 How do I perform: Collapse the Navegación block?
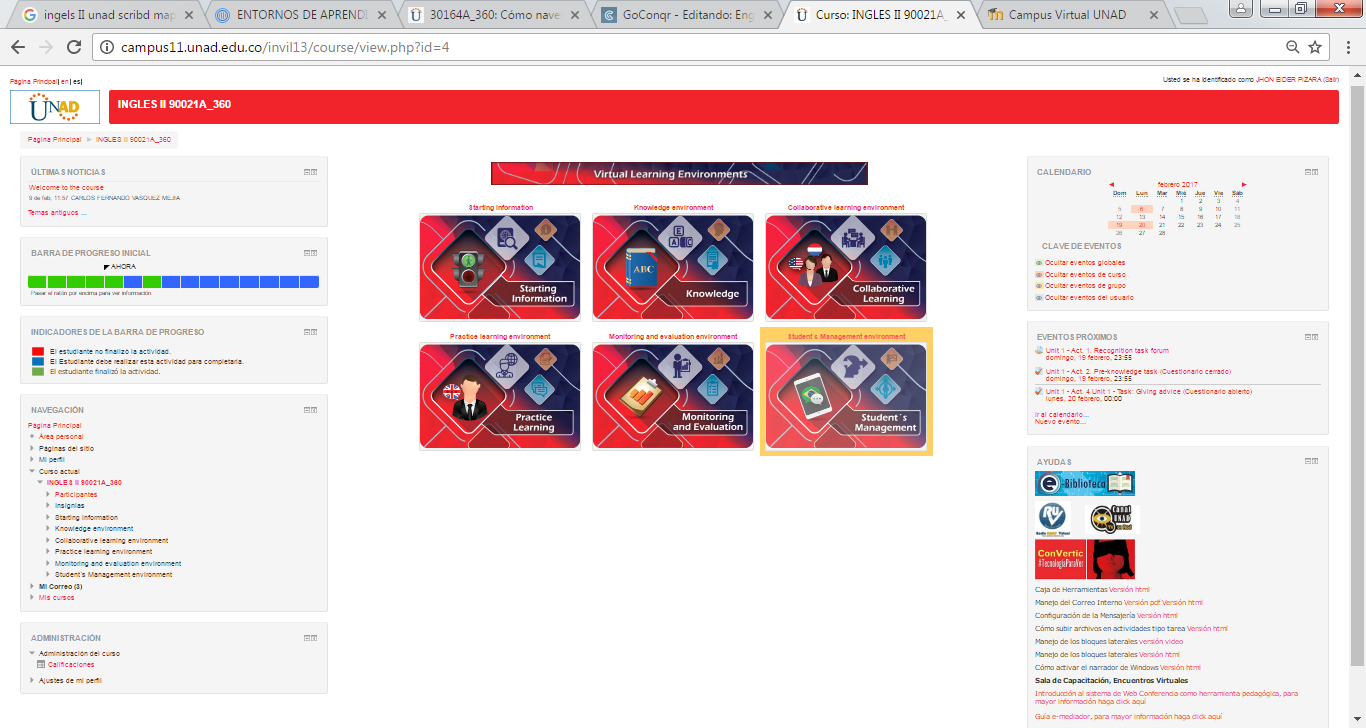tap(307, 410)
